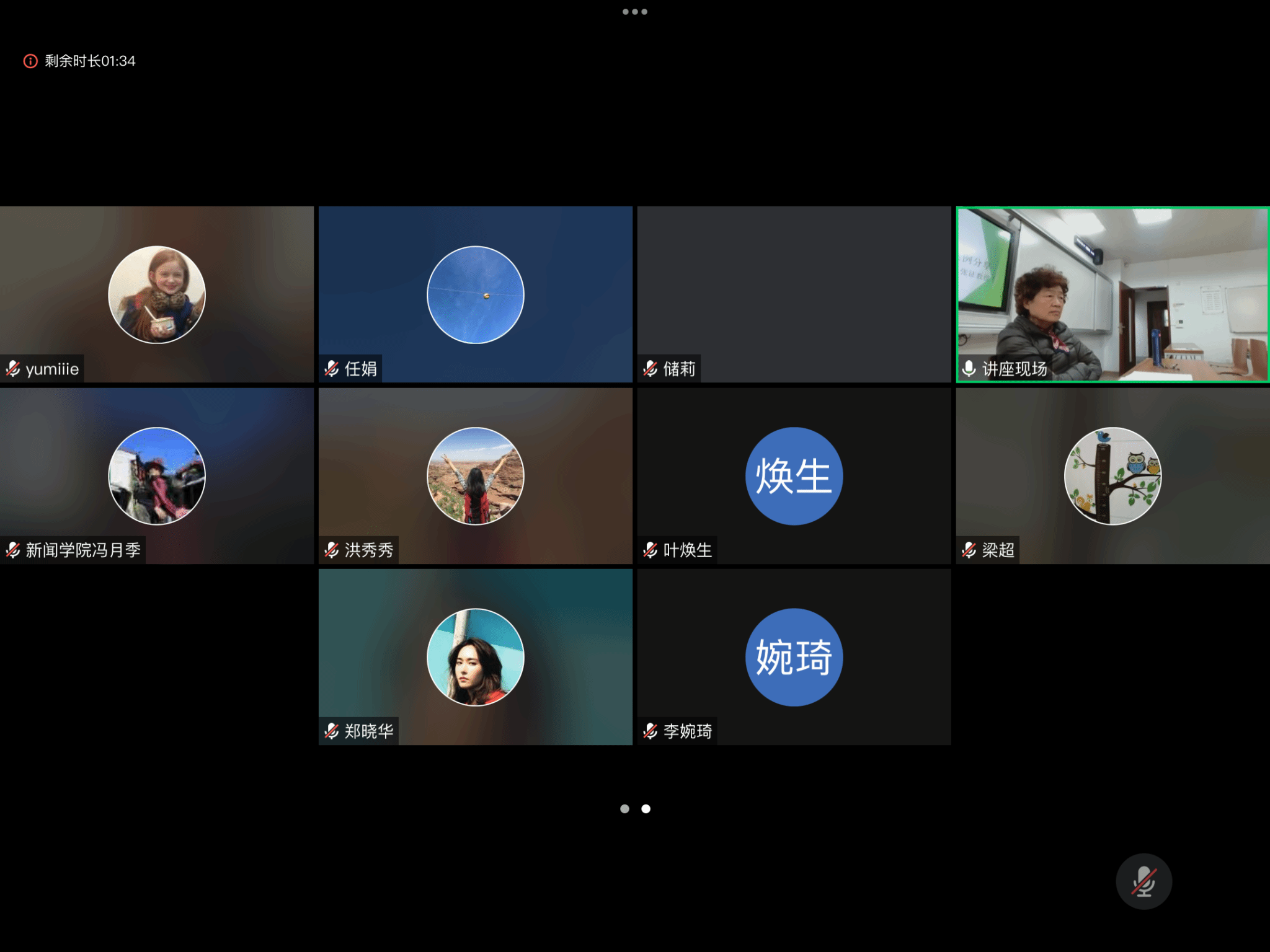
Task: Click 新闻学院冯月季 name label
Action: tap(83, 550)
